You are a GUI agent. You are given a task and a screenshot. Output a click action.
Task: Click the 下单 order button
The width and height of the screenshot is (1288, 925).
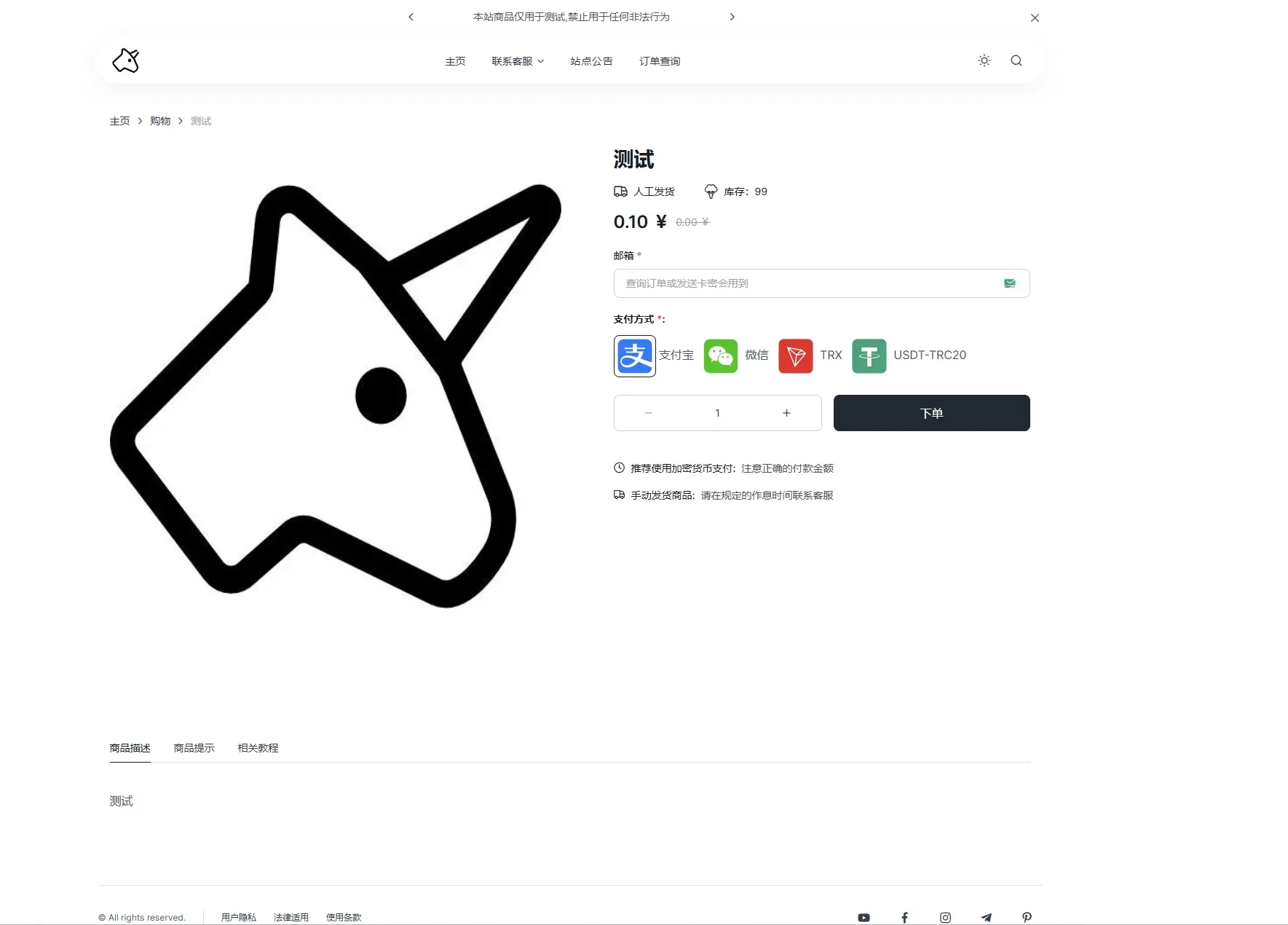click(x=931, y=413)
